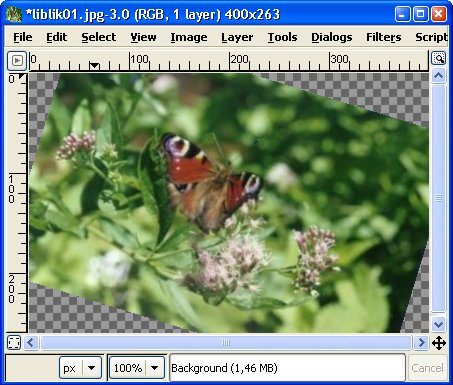Click horizontal scrollbar left arrow
The image size is (453, 385).
pos(31,343)
